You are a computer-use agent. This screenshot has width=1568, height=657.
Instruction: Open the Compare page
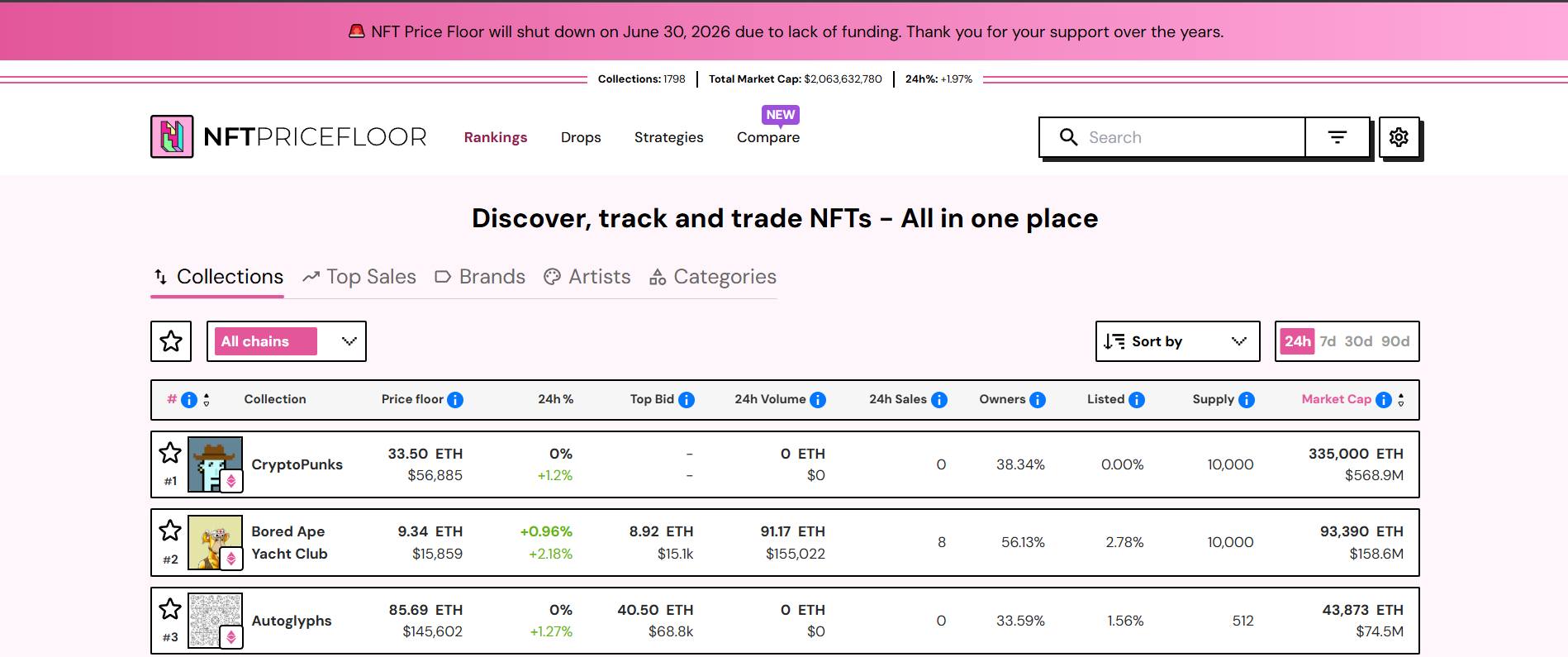point(768,137)
